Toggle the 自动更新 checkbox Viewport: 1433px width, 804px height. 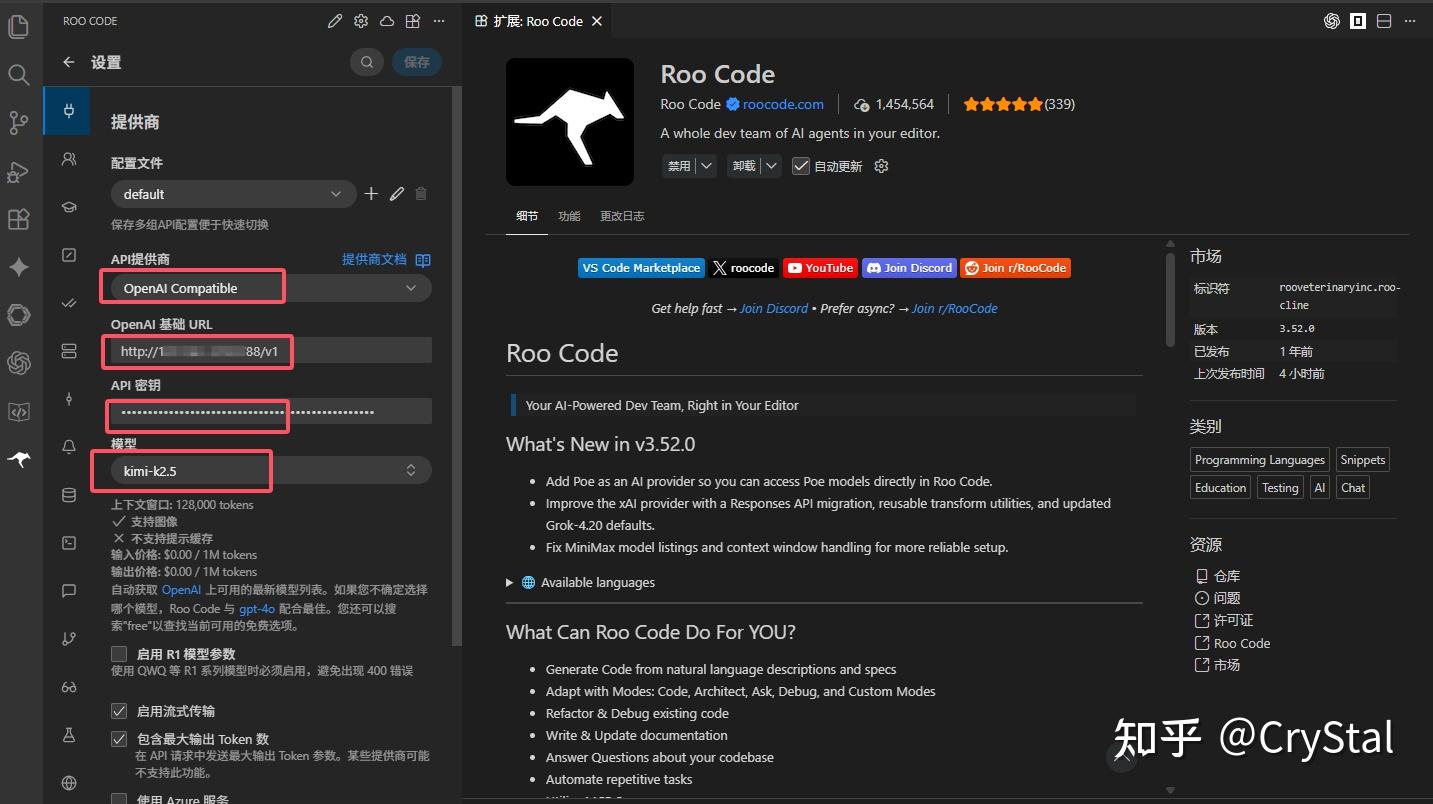point(801,166)
